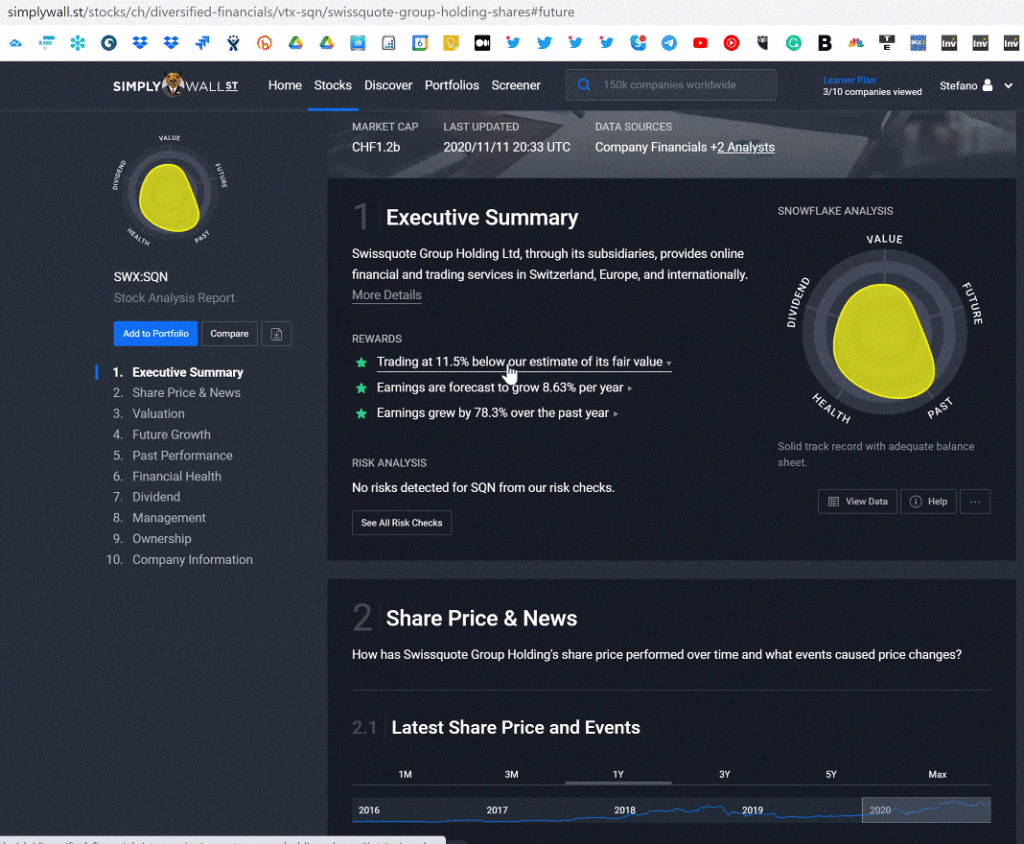Expand the 'Trading at 11.5% below' reward
Image resolution: width=1024 pixels, height=844 pixels.
pos(523,362)
